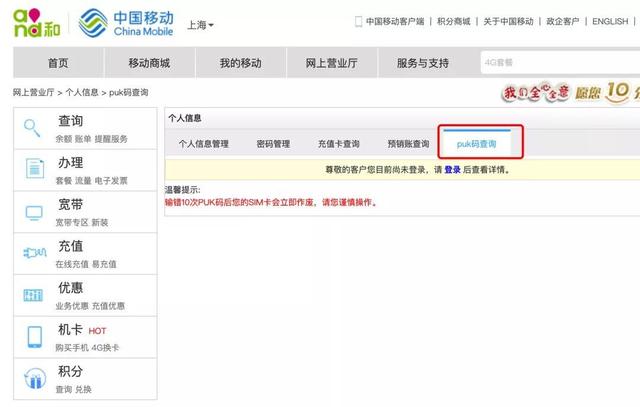Viewport: 640px width, 407px height.
Task: Click the coupon icon beside 优惠
Action: pos(34,295)
